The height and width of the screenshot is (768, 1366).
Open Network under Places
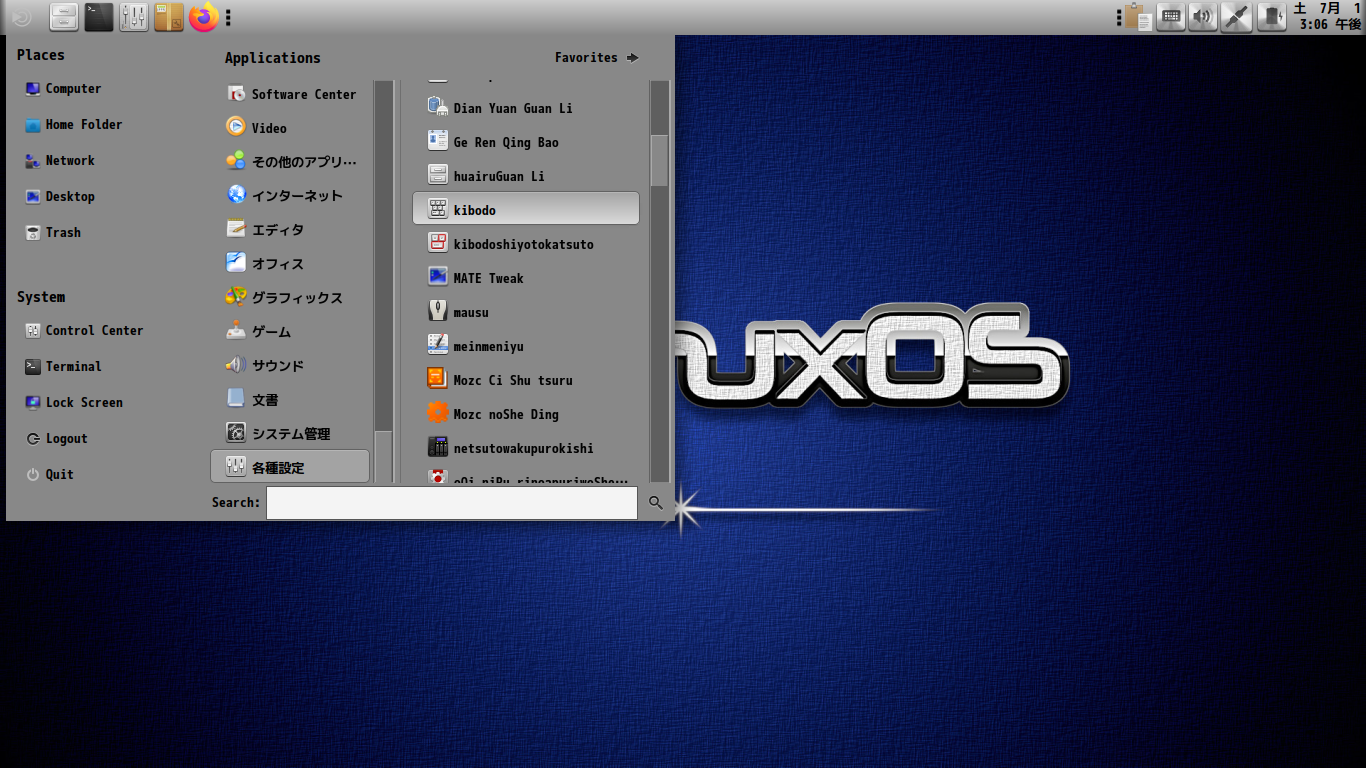tap(60, 161)
